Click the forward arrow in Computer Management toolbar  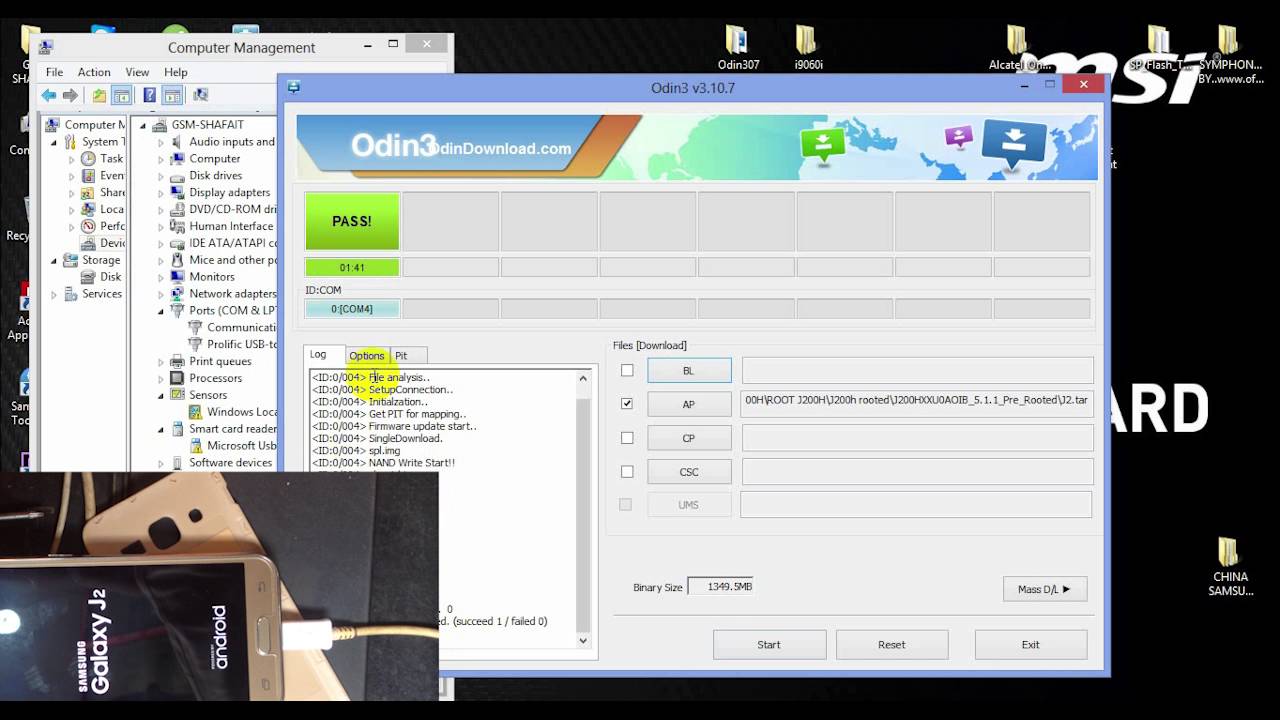tap(70, 96)
